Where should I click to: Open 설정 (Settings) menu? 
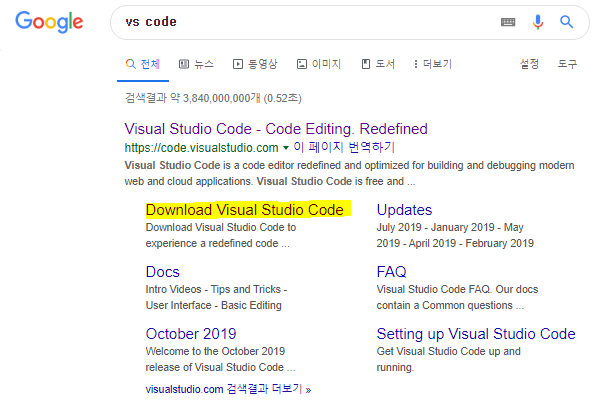click(530, 64)
